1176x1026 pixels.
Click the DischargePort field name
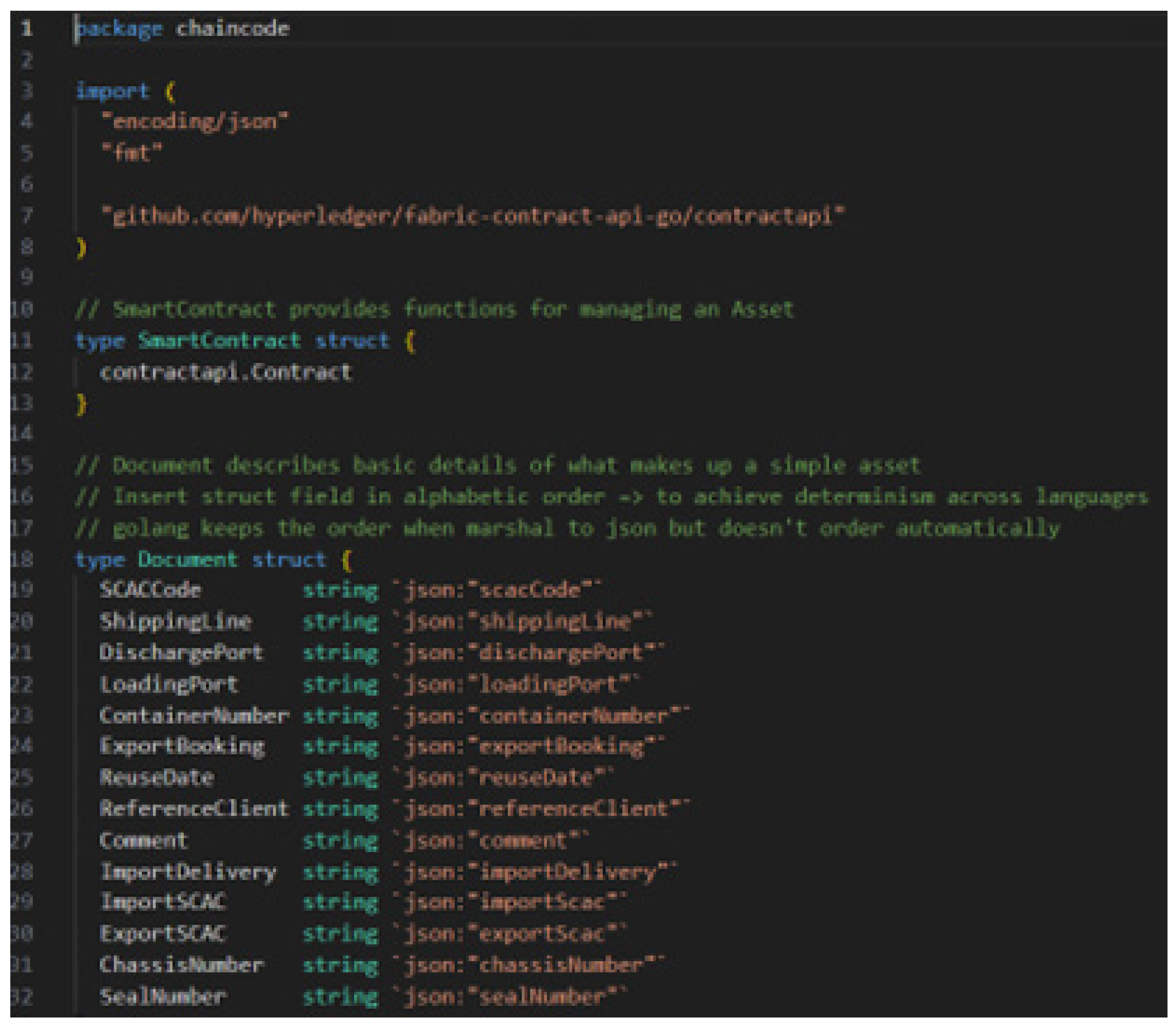(x=181, y=653)
